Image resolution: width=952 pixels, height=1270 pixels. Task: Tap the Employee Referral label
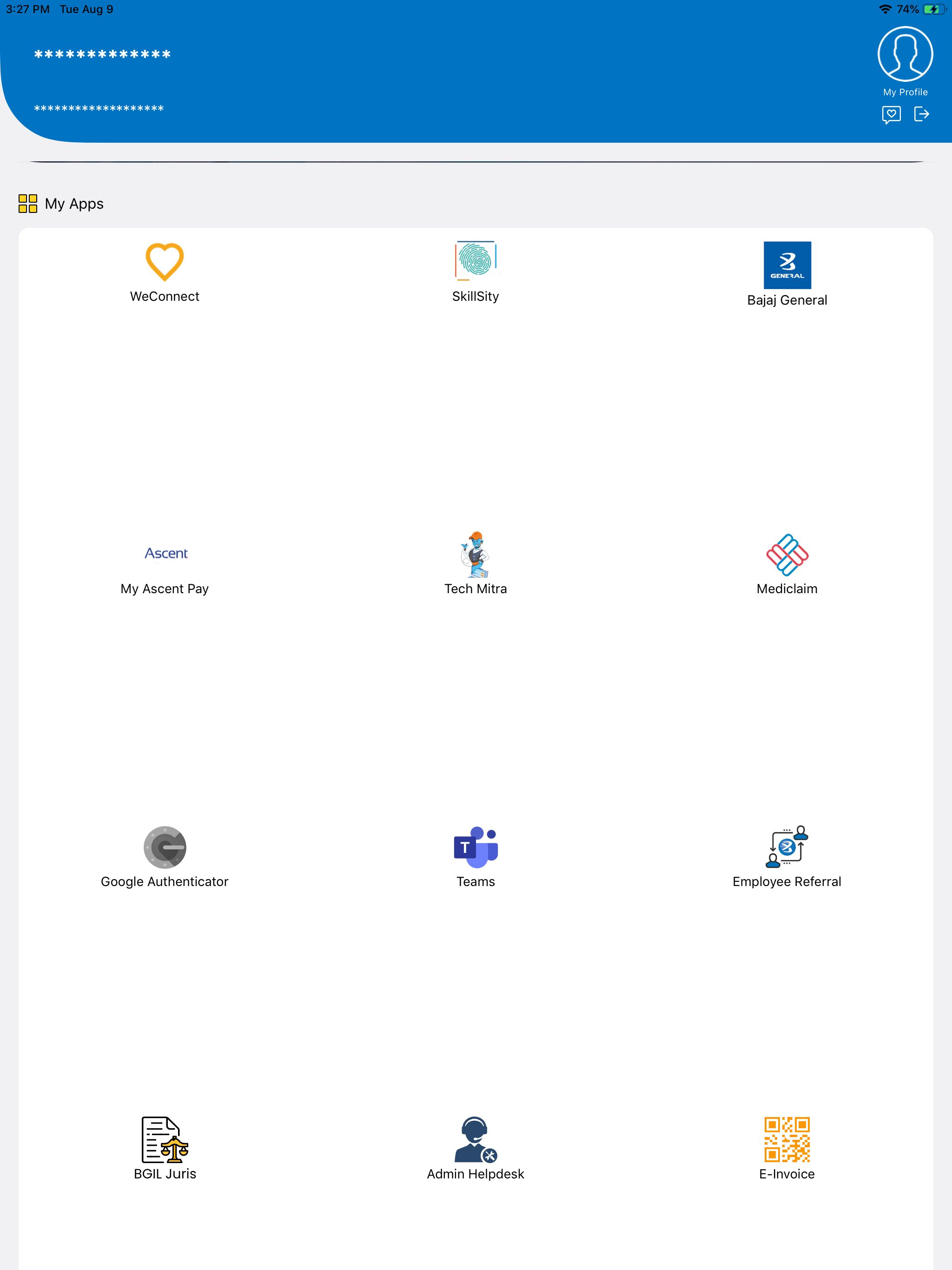point(787,882)
